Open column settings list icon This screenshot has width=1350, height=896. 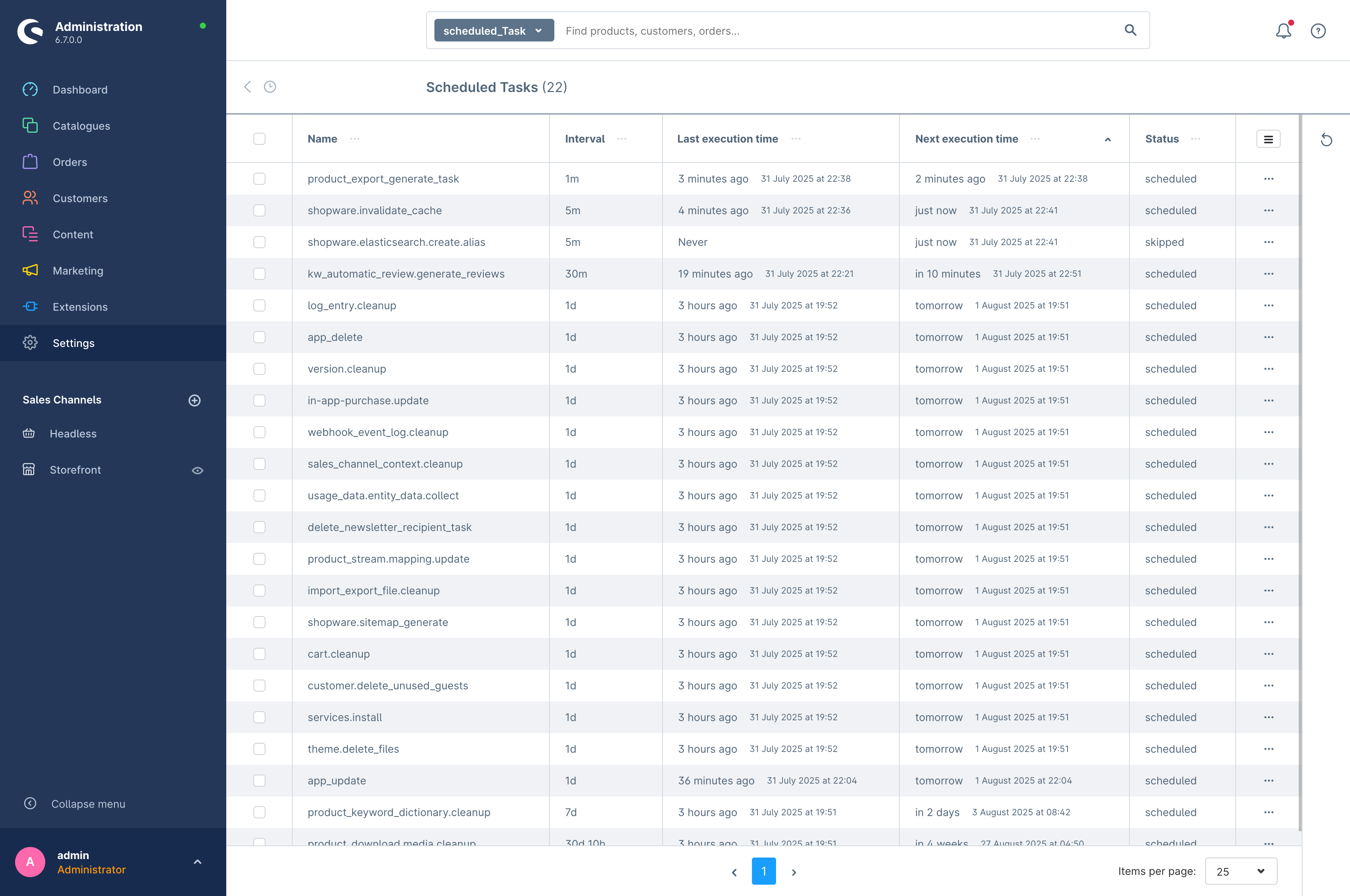(1268, 139)
